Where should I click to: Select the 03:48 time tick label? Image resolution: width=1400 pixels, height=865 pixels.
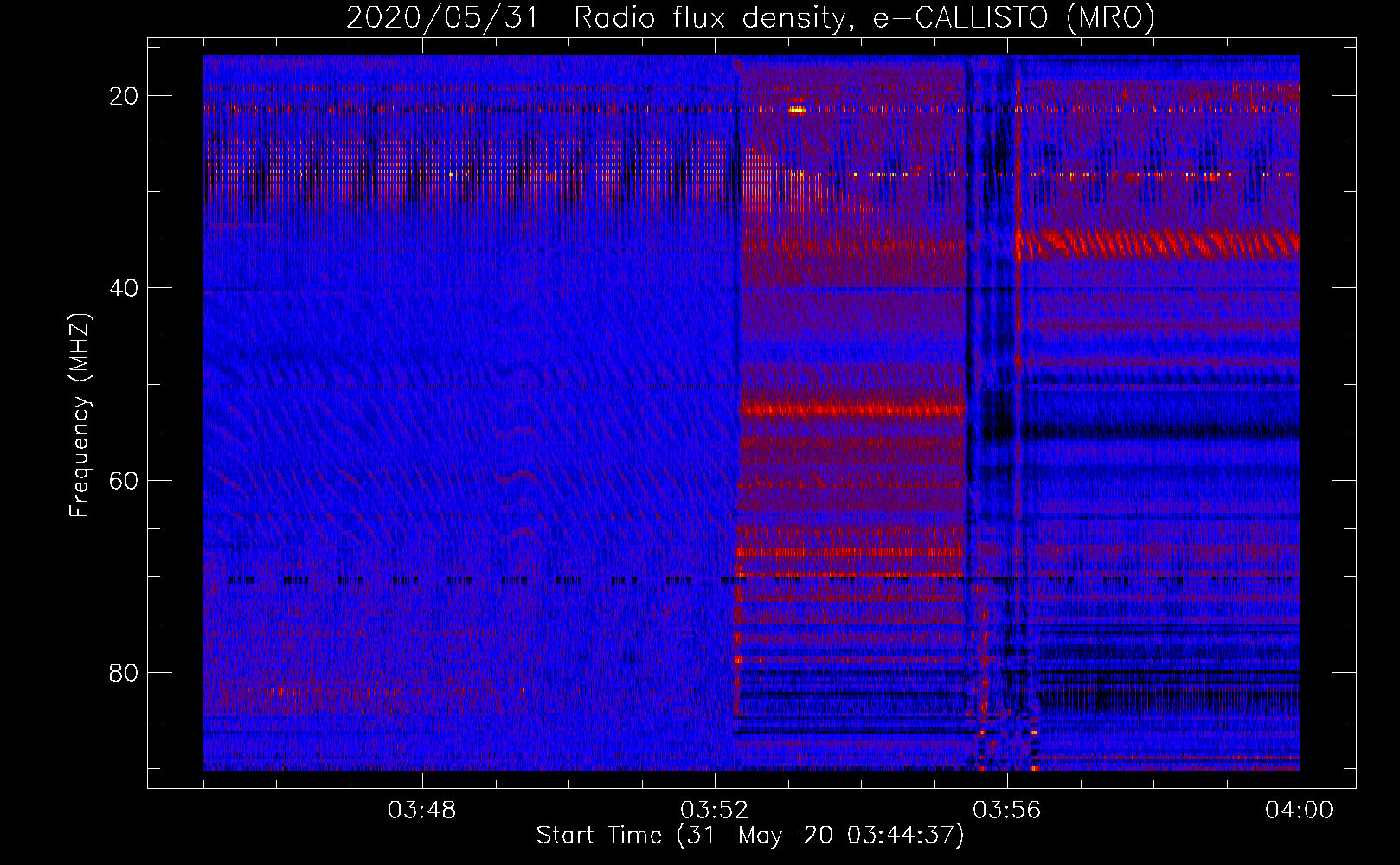click(421, 811)
